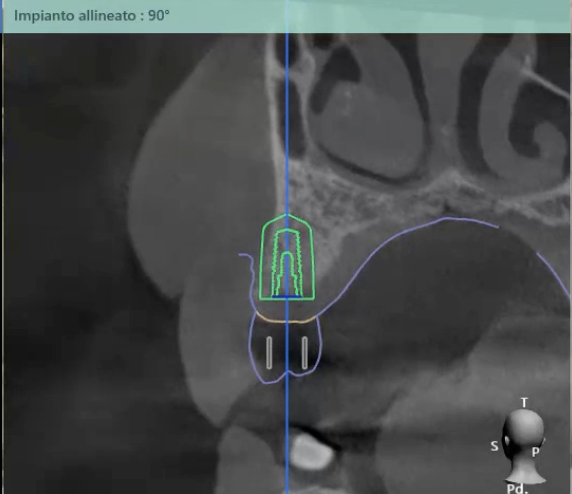Click the S label beside the head model
This screenshot has height=494, width=572.
click(494, 446)
